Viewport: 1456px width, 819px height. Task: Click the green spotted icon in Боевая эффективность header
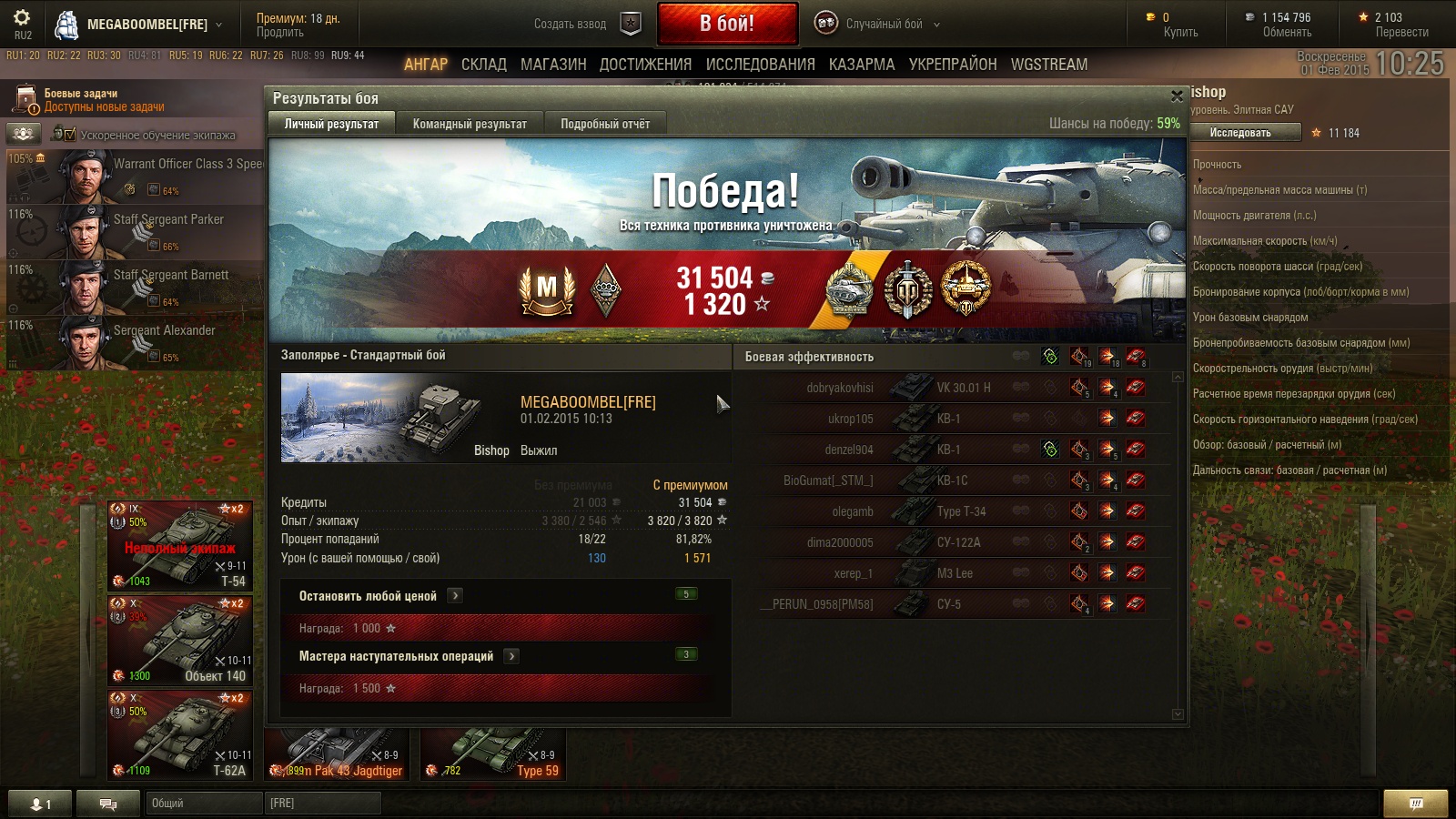tap(1049, 357)
